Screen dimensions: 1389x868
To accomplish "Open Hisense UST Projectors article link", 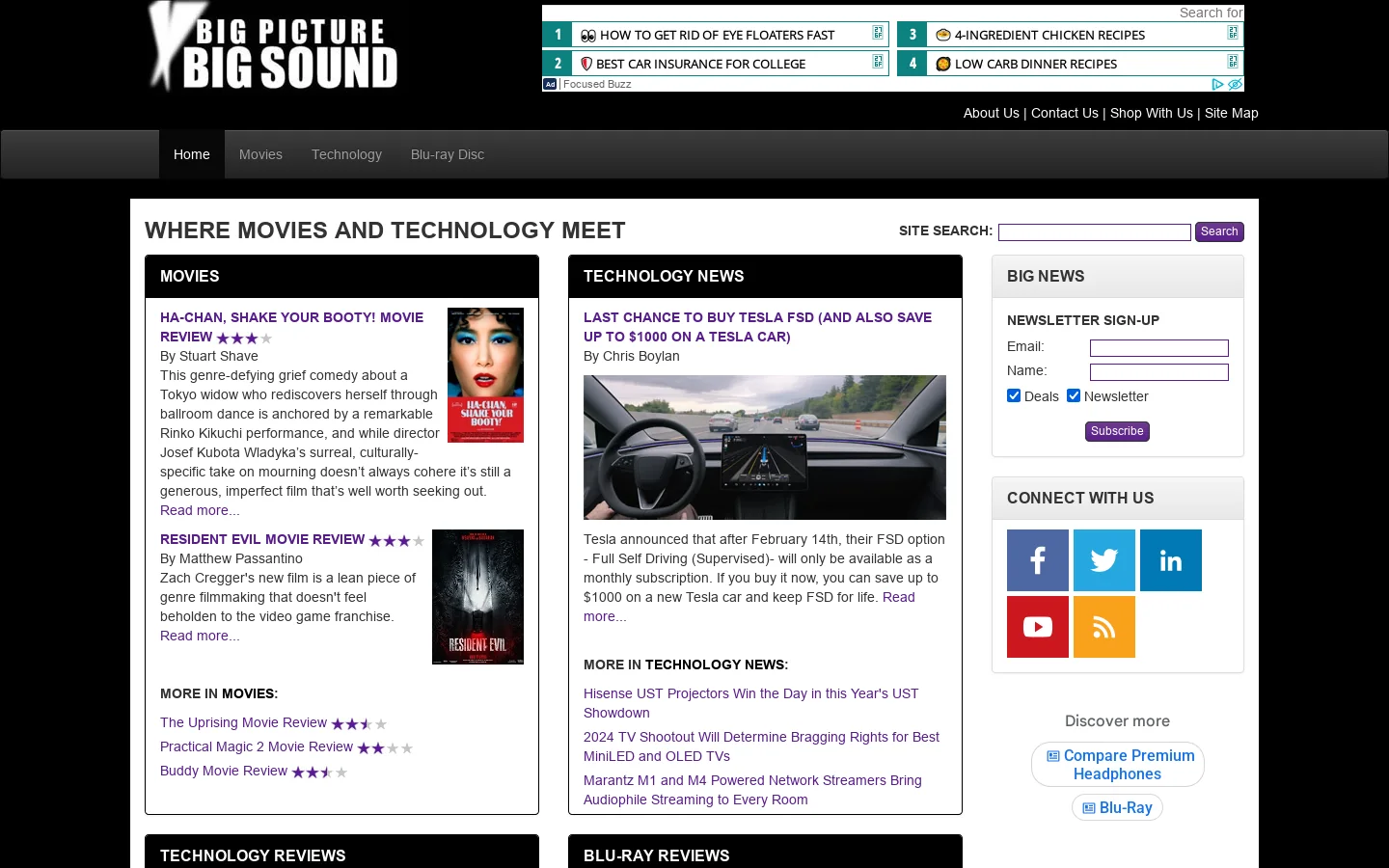I will coord(750,703).
